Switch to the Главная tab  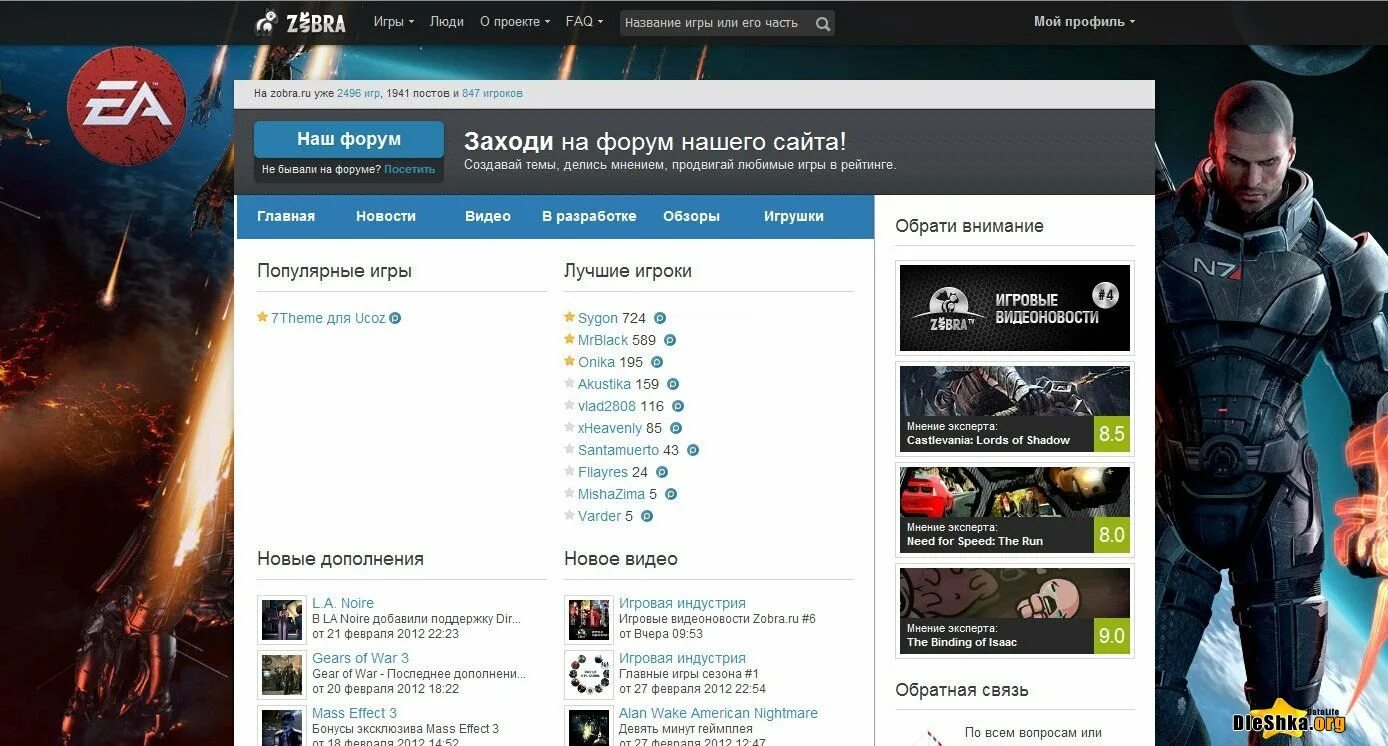(x=286, y=216)
